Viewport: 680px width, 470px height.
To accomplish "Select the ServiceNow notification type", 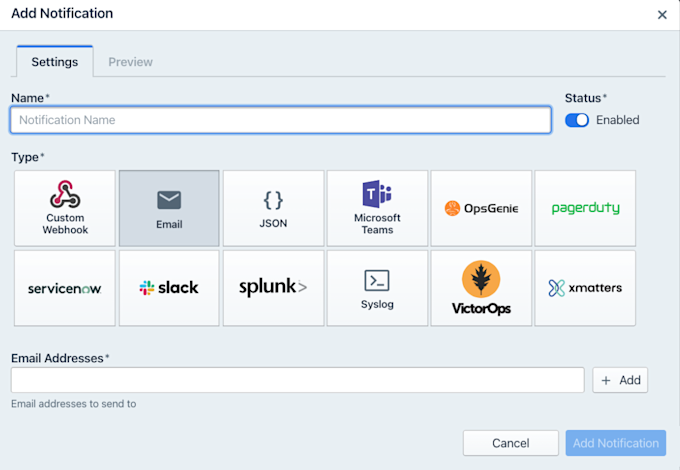I will (x=65, y=288).
